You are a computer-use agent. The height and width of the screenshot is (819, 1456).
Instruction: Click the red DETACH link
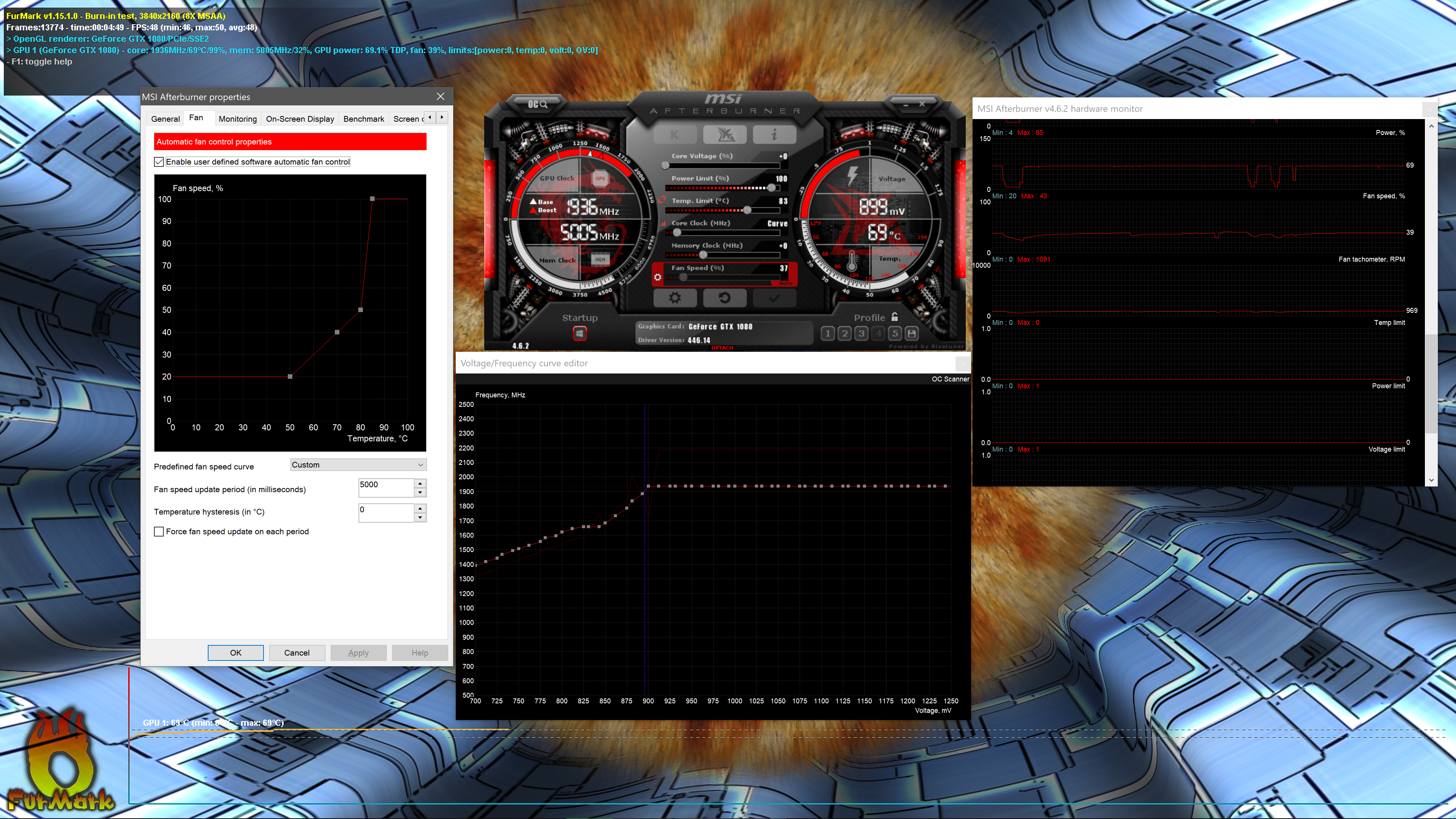[x=722, y=348]
